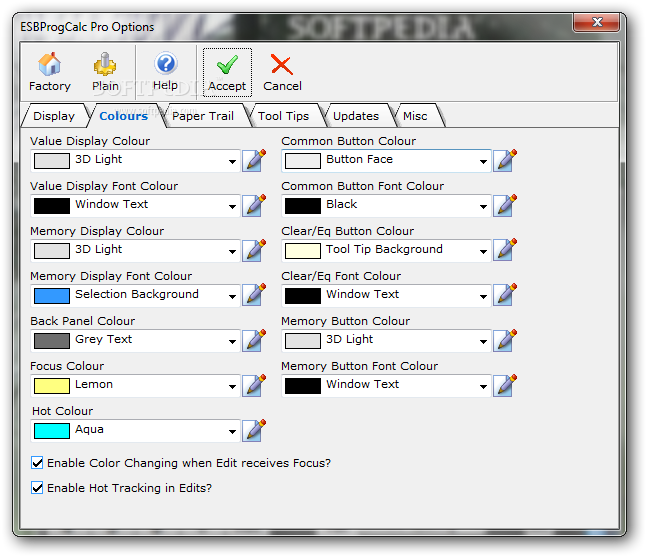Expand Clear/Eq Font Colour dropdown

pos(483,296)
